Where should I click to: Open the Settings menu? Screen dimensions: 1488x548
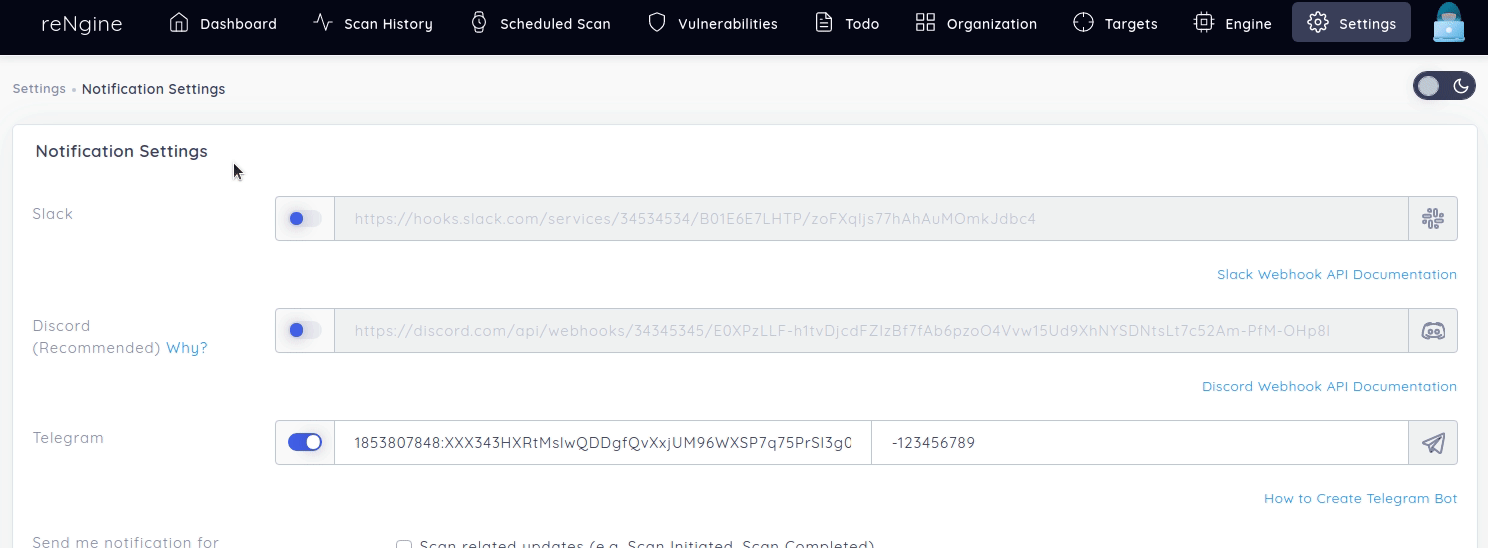tap(1351, 23)
